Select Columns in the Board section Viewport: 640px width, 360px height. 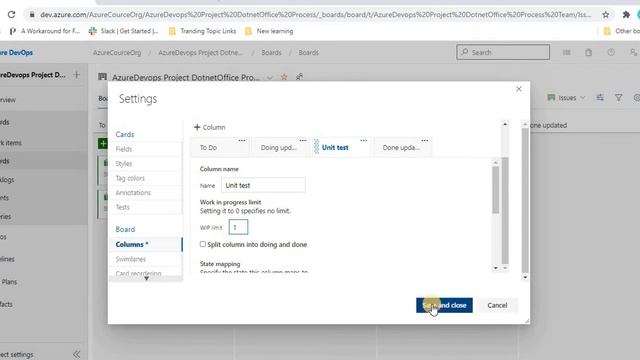click(145, 244)
